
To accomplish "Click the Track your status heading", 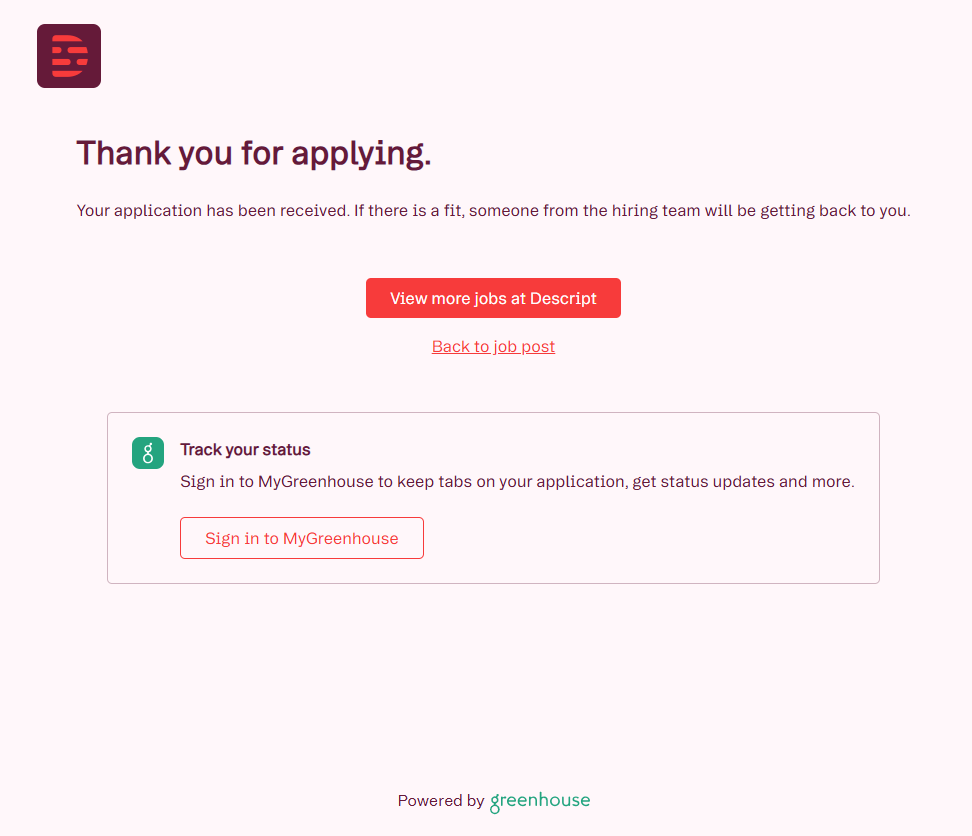I will point(245,450).
